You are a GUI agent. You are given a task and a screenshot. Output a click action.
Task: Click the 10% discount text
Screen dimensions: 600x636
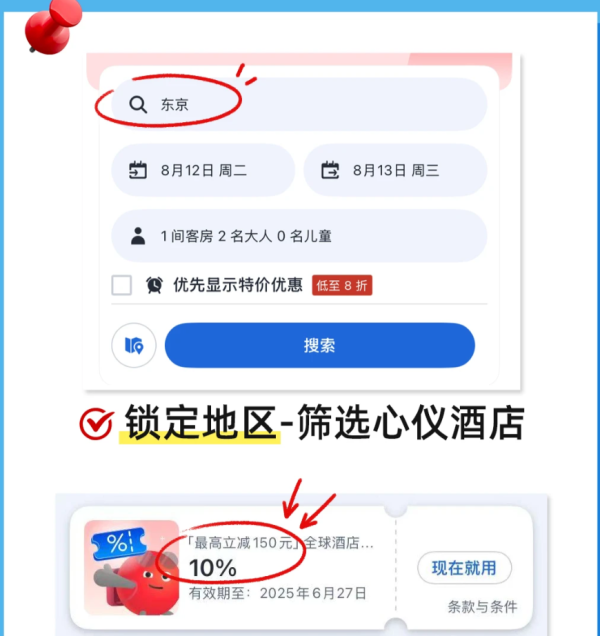coord(213,568)
